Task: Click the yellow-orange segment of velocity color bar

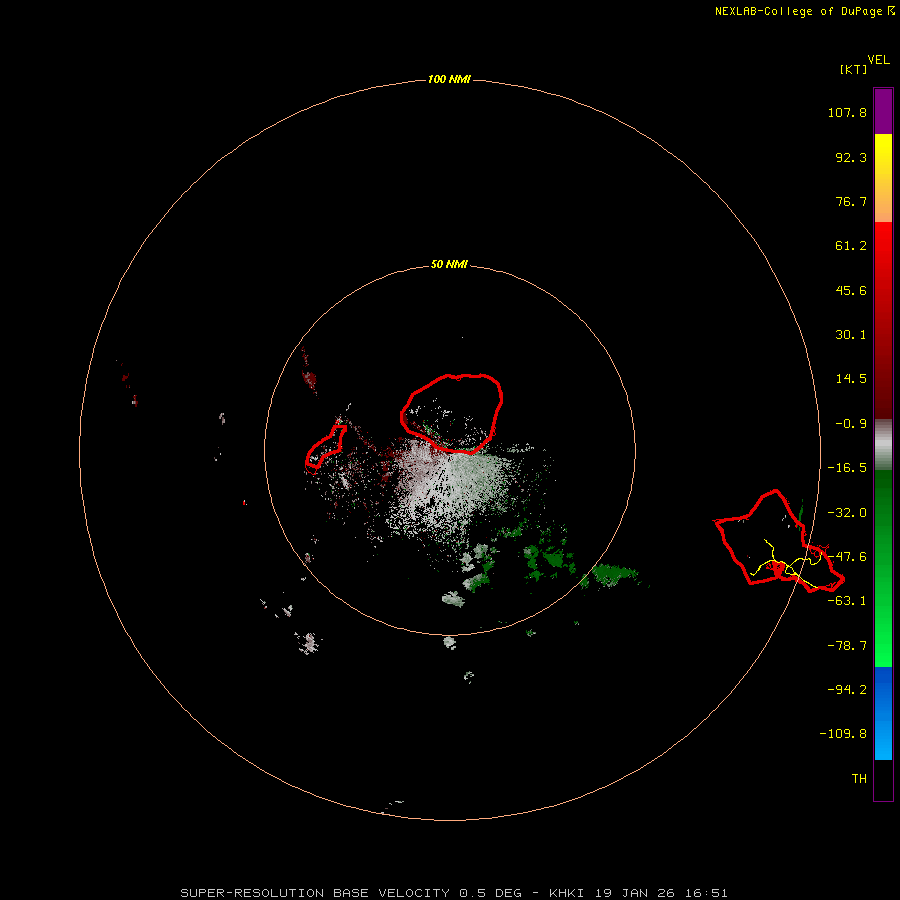Action: tap(883, 178)
